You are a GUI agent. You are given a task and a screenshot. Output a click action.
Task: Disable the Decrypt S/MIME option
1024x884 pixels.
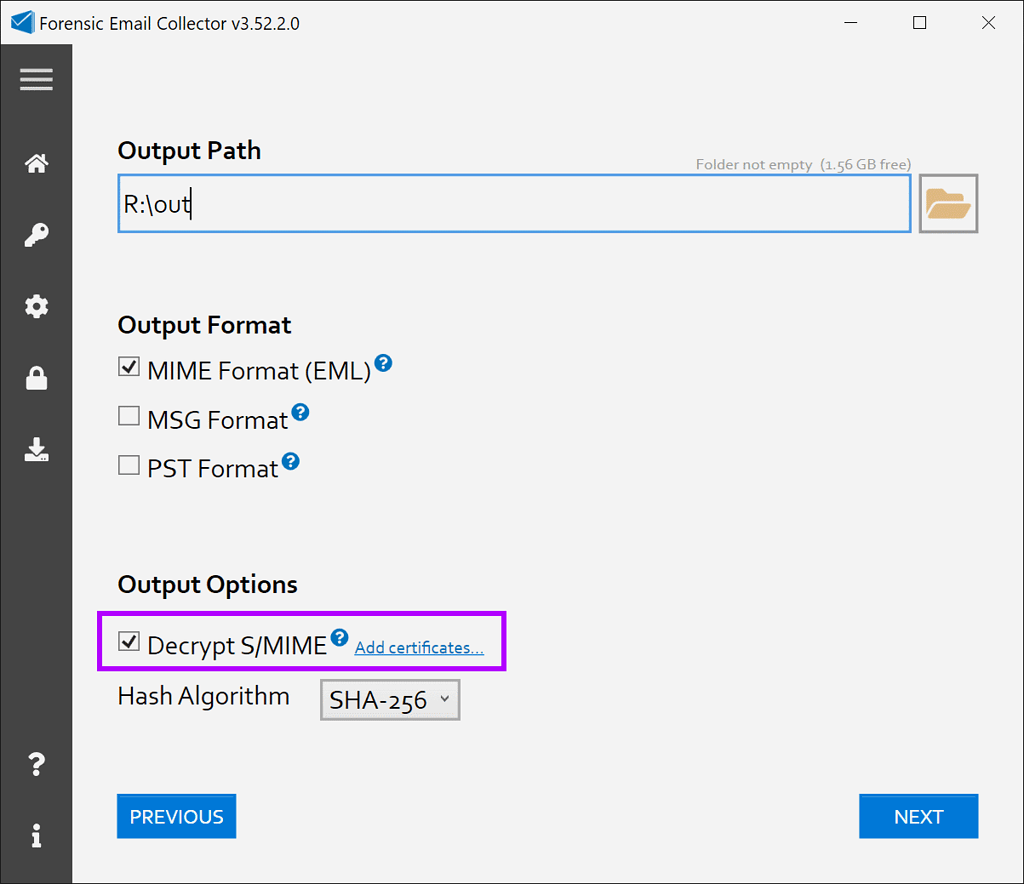tap(128, 642)
